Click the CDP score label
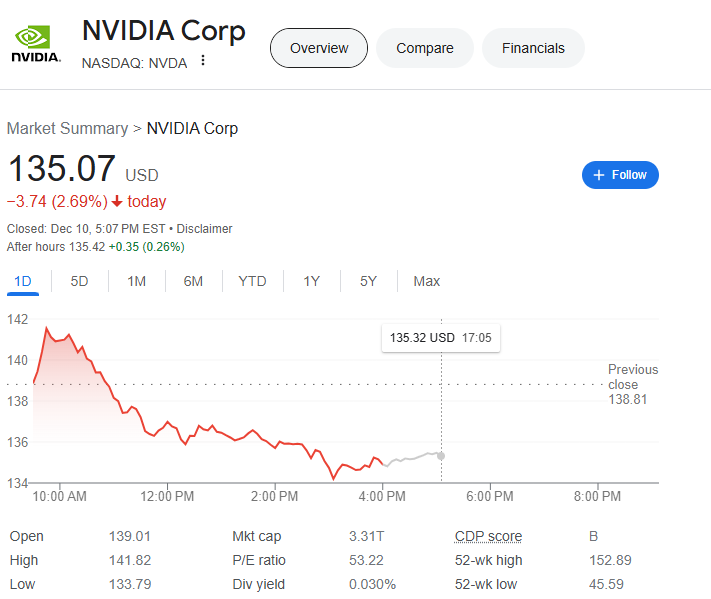The image size is (711, 599). pyautogui.click(x=488, y=536)
